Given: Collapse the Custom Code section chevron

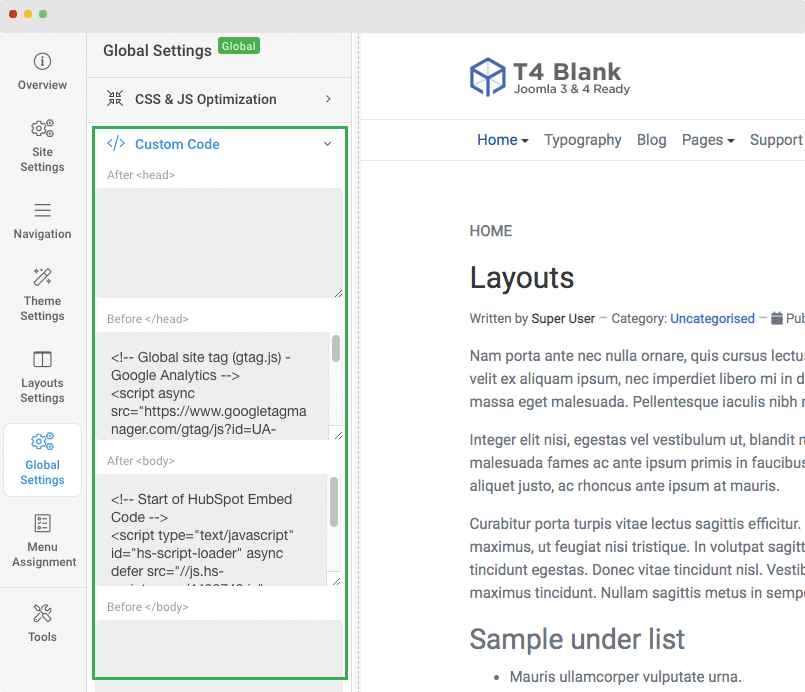Looking at the screenshot, I should [x=327, y=144].
